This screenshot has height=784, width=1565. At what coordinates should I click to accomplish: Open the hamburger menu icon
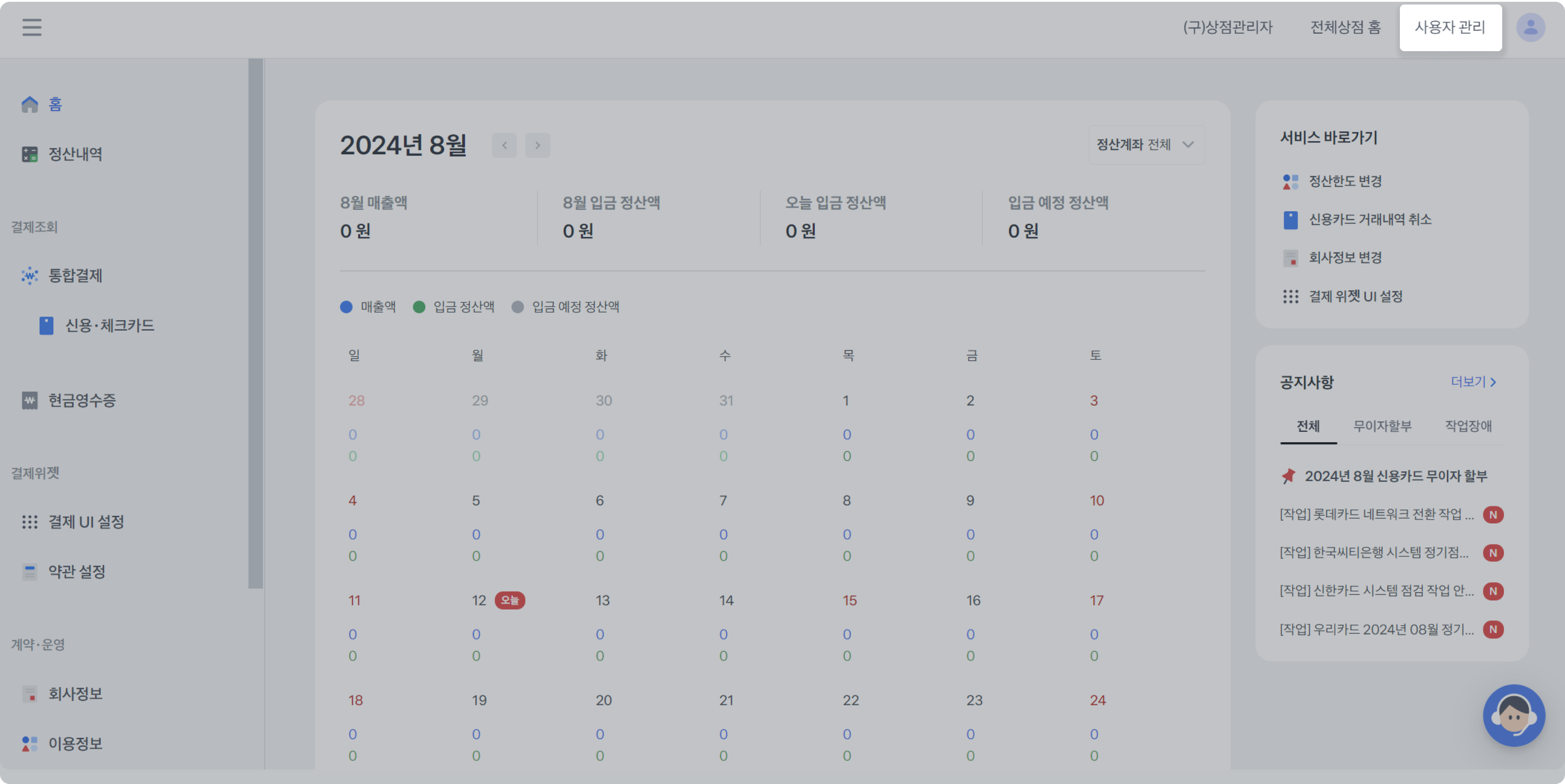[x=31, y=27]
